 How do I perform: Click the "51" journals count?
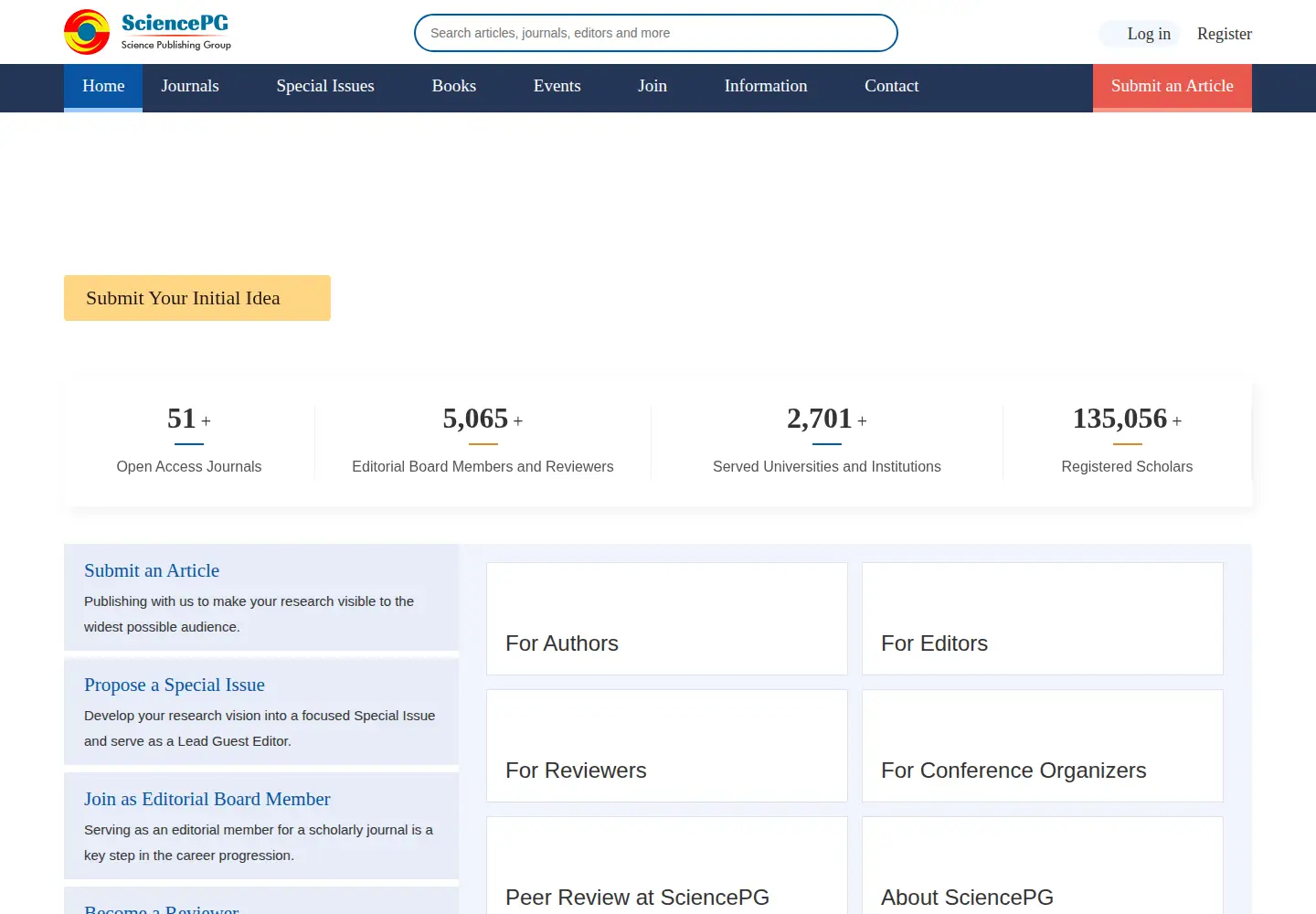[182, 419]
